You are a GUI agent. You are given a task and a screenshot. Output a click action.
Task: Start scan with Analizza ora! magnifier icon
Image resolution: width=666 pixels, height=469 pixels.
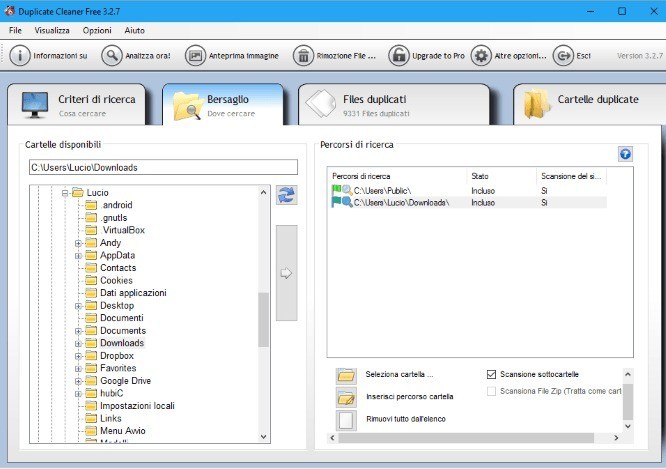click(112, 55)
